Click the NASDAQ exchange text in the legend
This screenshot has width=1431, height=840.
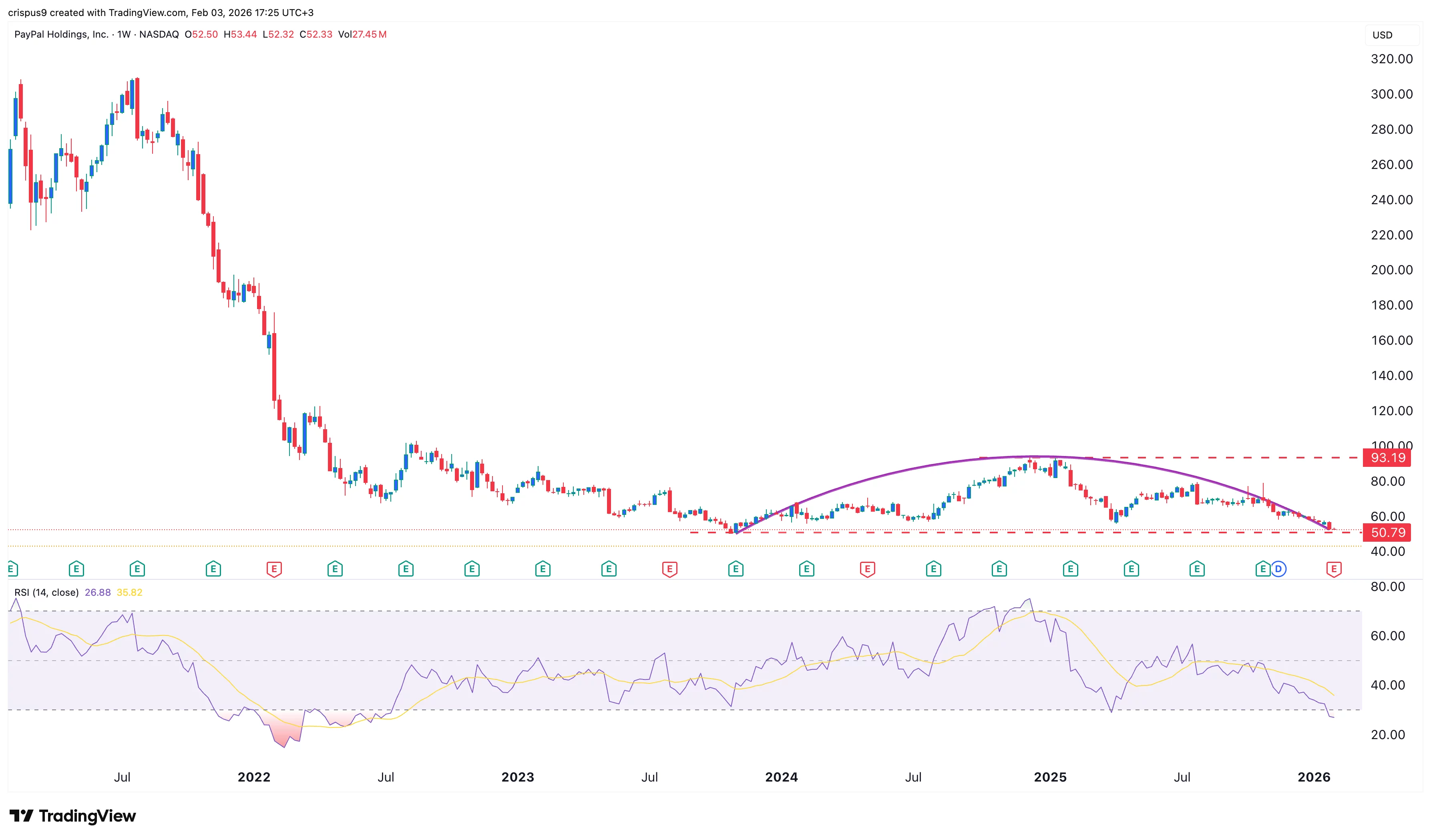coord(160,34)
